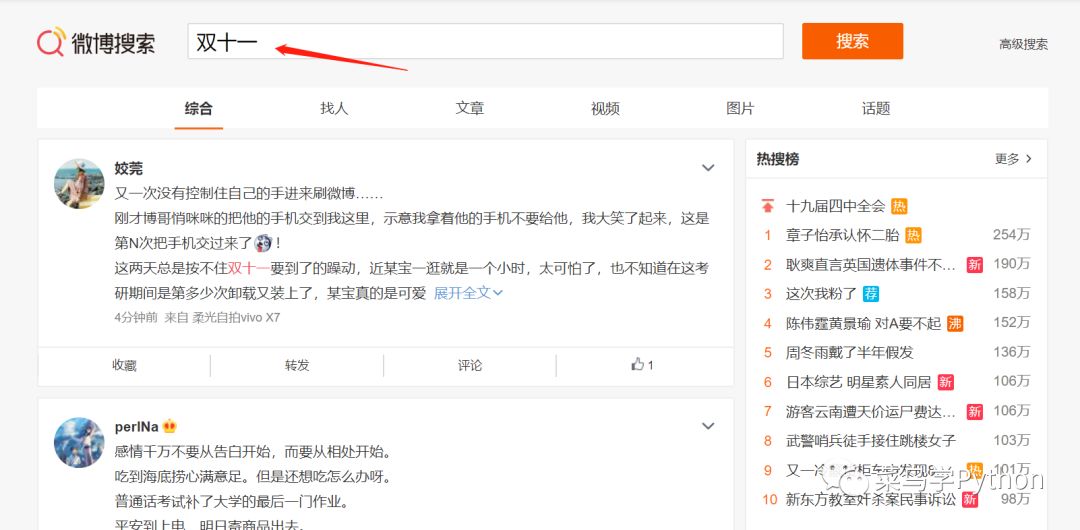Click the 158万 count value
The image size is (1080, 530).
(1012, 293)
